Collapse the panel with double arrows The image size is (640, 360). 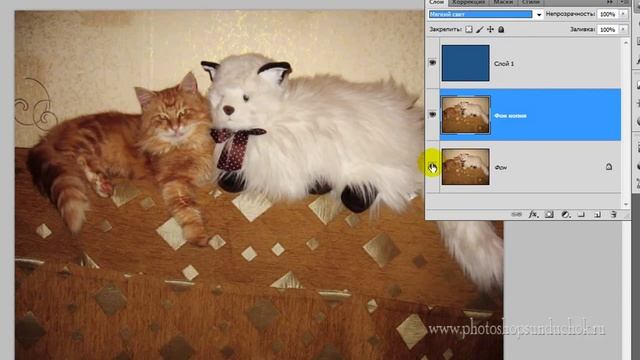coord(610,2)
